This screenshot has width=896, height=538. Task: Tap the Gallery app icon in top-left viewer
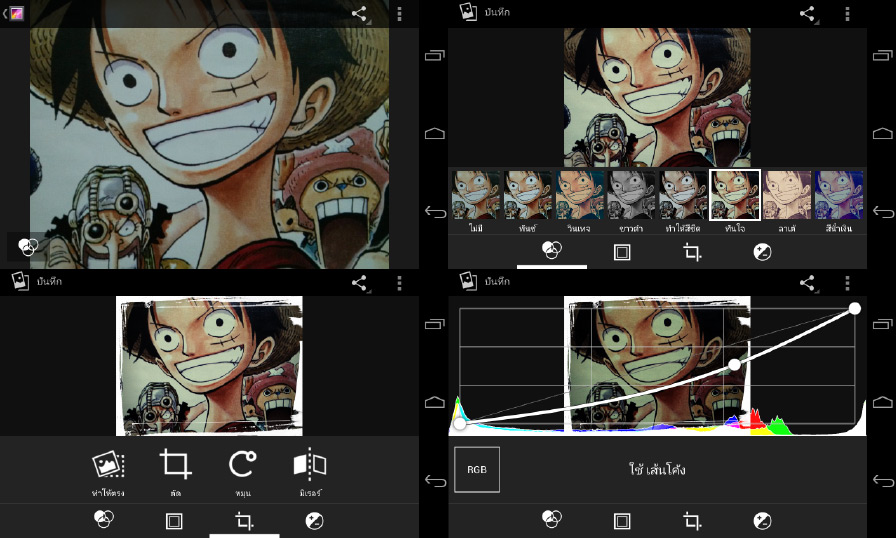16,13
